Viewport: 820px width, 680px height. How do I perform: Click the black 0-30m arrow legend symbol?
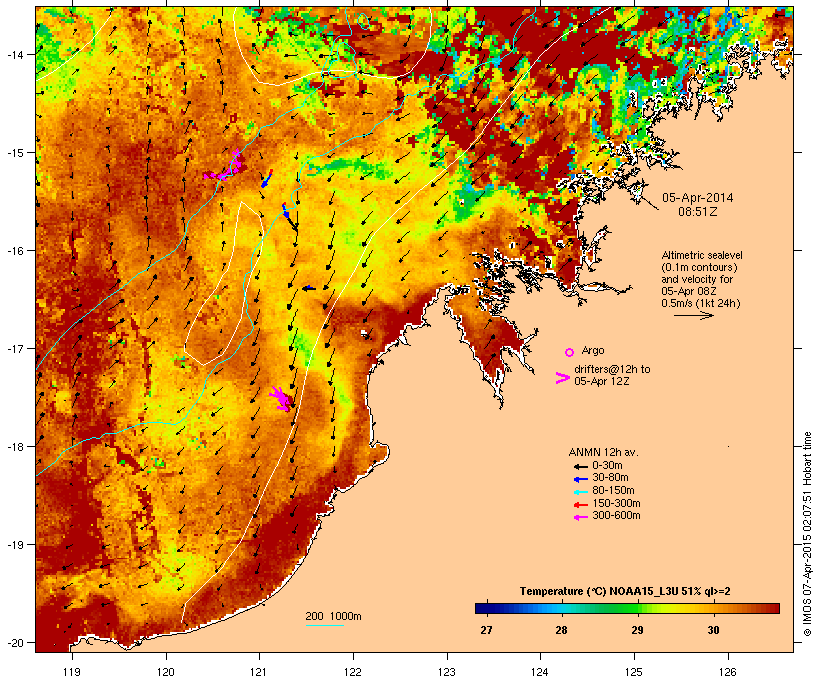(x=580, y=467)
